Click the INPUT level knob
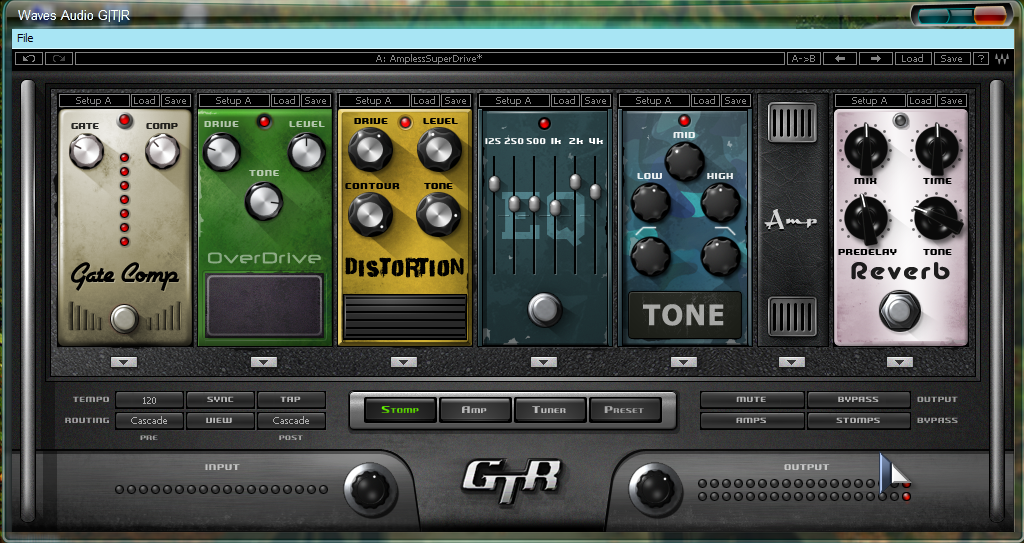 pyautogui.click(x=370, y=489)
